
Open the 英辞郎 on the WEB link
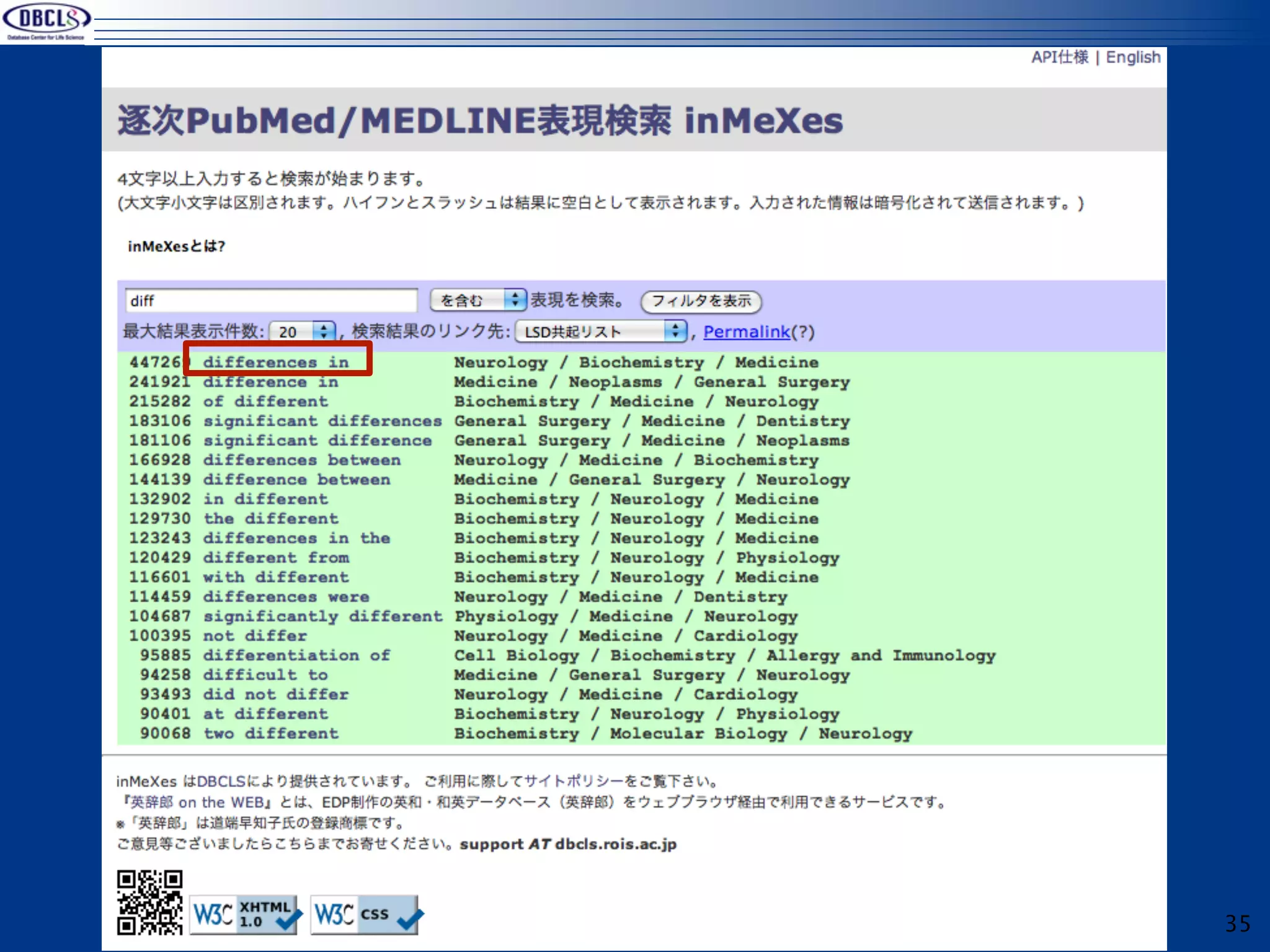pos(197,802)
